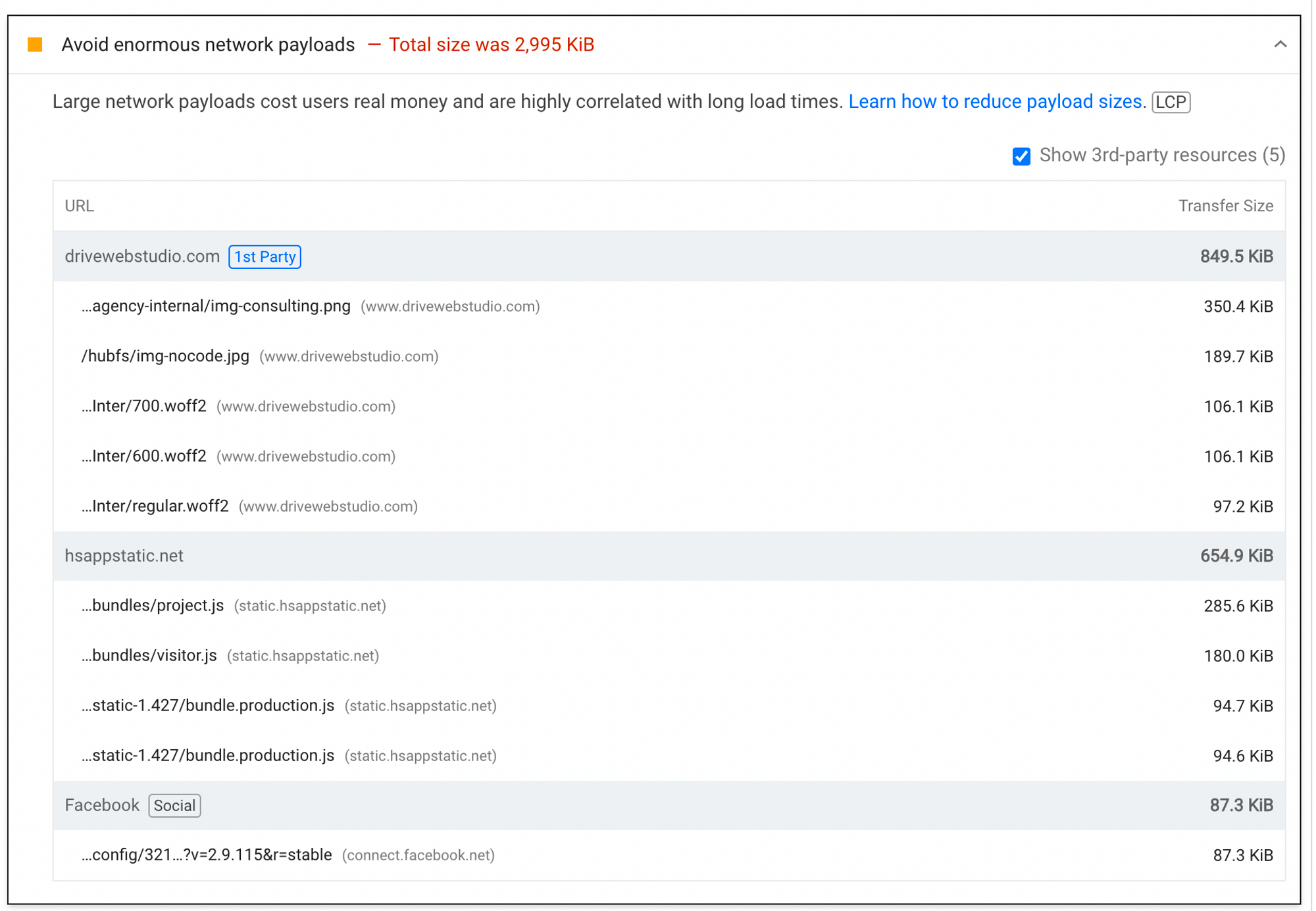Click the Social category tag

click(x=174, y=806)
